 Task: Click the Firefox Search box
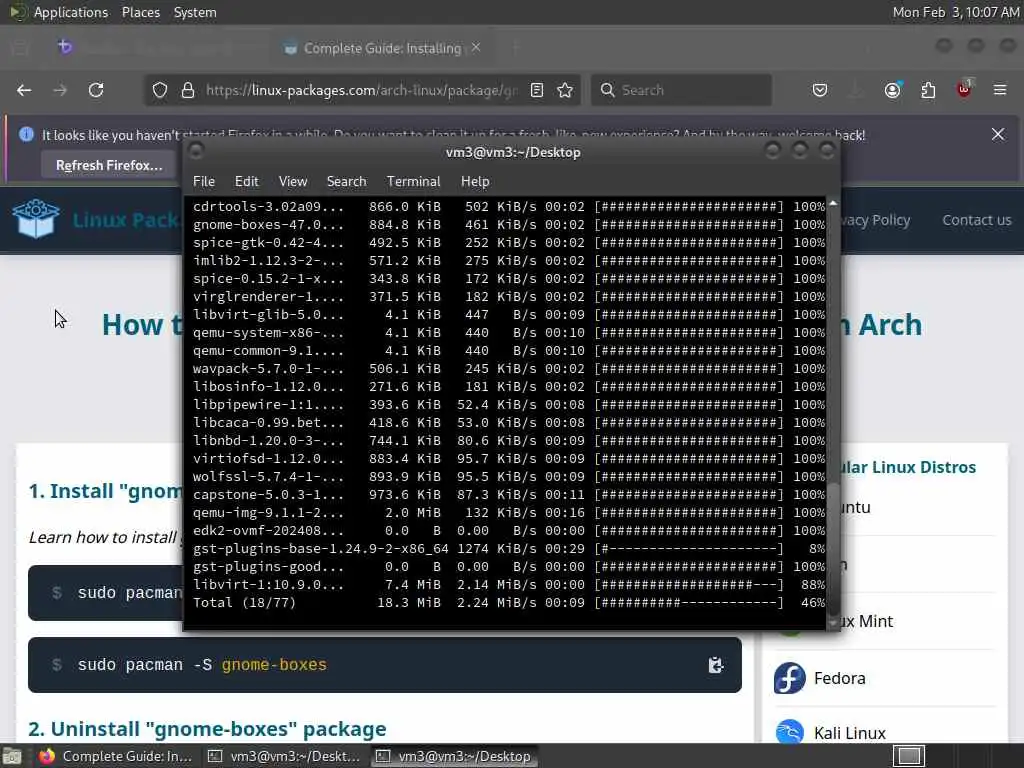click(x=681, y=90)
